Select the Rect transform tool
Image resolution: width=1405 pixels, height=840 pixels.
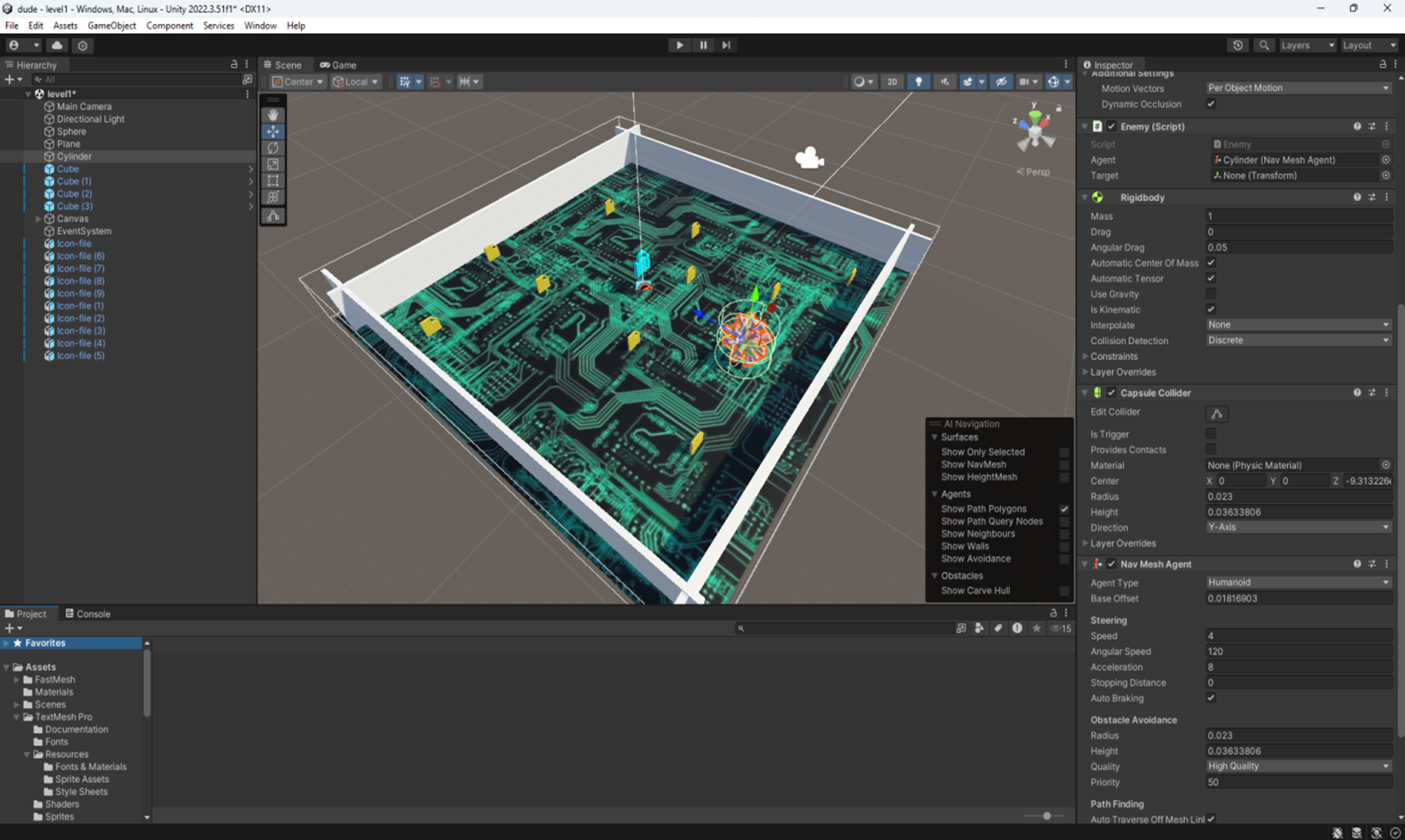pyautogui.click(x=273, y=181)
